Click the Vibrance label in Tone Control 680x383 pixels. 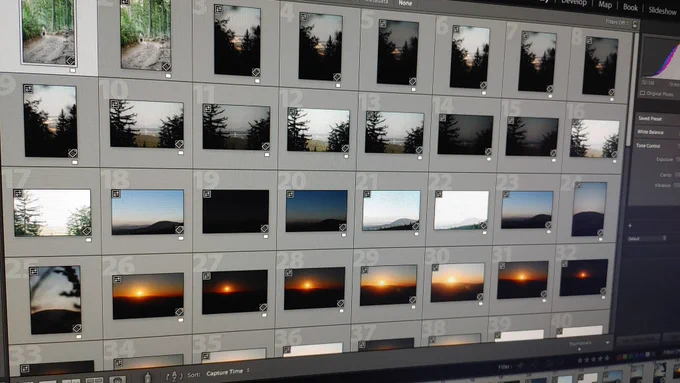pyautogui.click(x=663, y=185)
